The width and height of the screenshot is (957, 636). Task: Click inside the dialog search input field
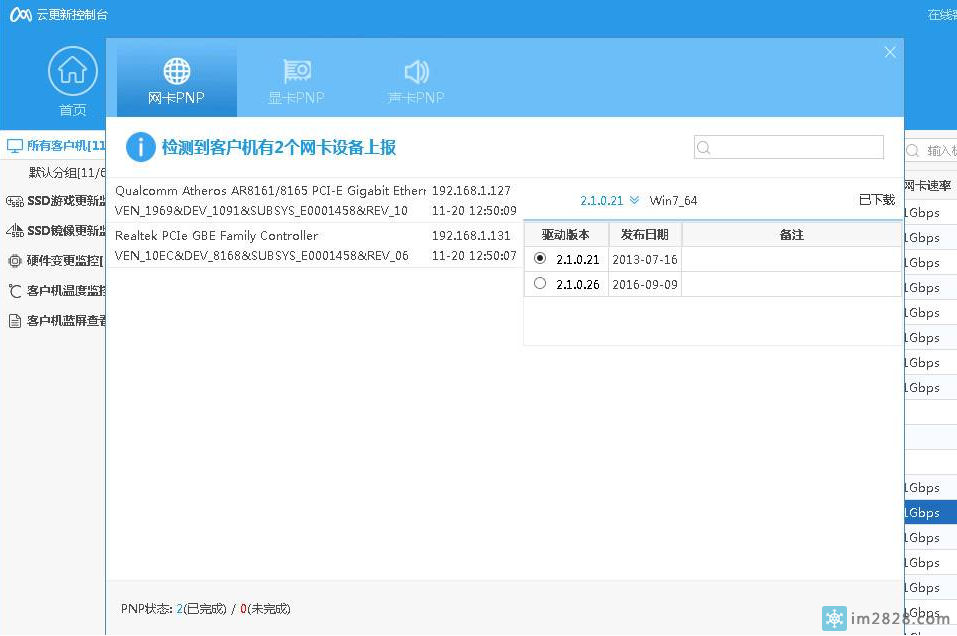(x=796, y=148)
